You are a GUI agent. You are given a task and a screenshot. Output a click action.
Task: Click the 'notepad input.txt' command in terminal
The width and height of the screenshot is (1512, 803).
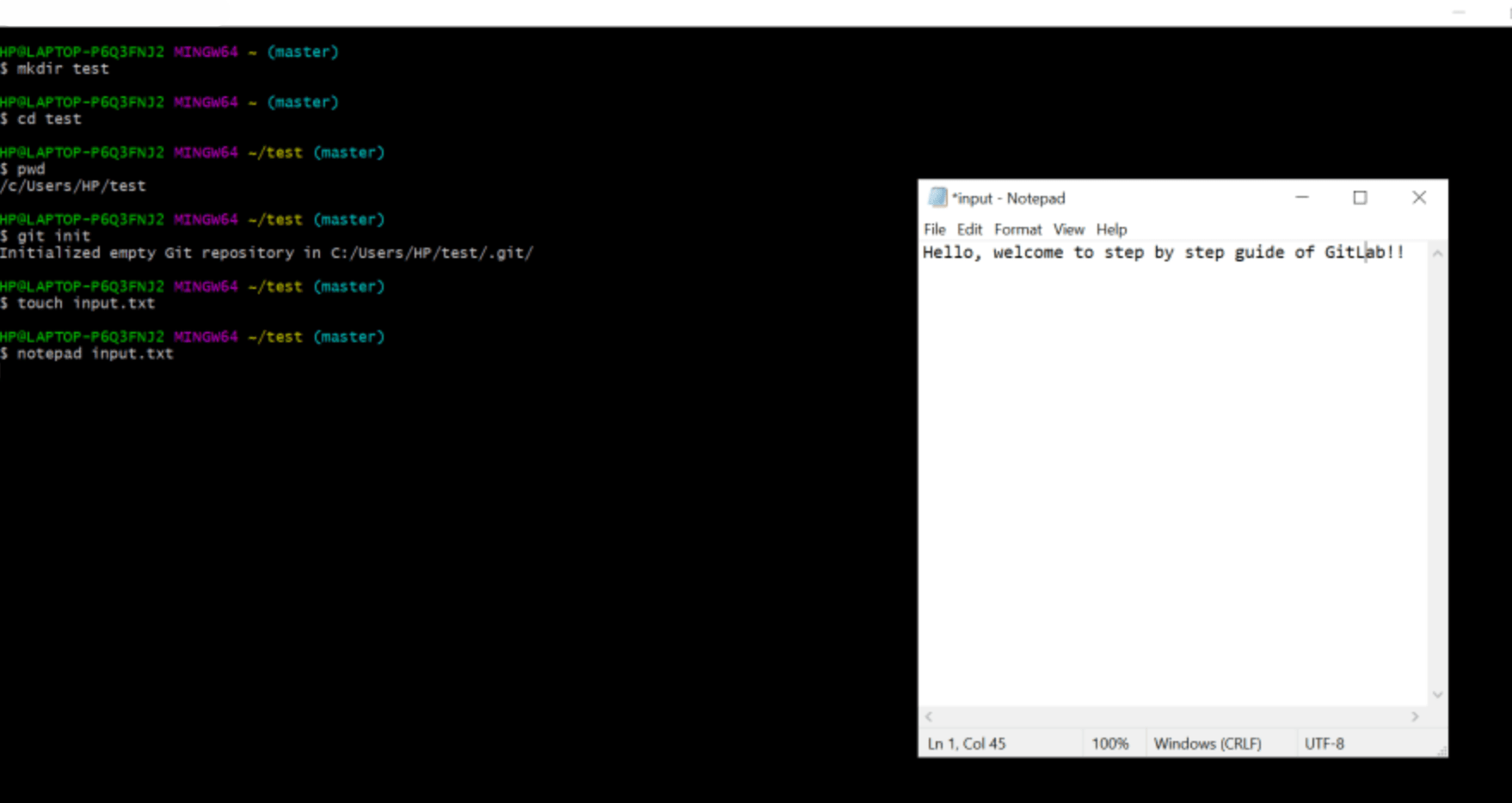[x=95, y=353]
